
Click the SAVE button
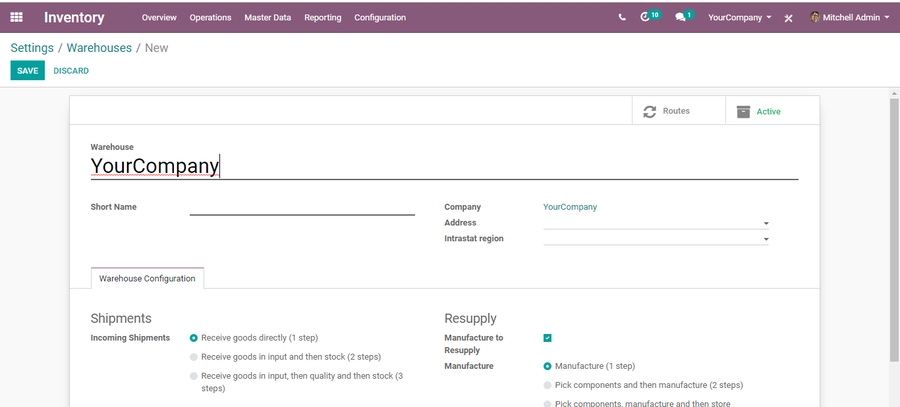tap(27, 71)
